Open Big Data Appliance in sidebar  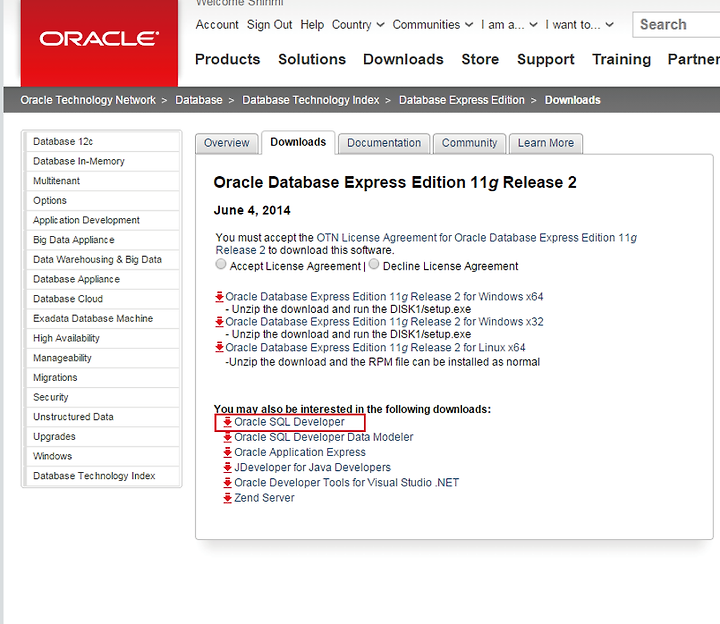coord(103,240)
